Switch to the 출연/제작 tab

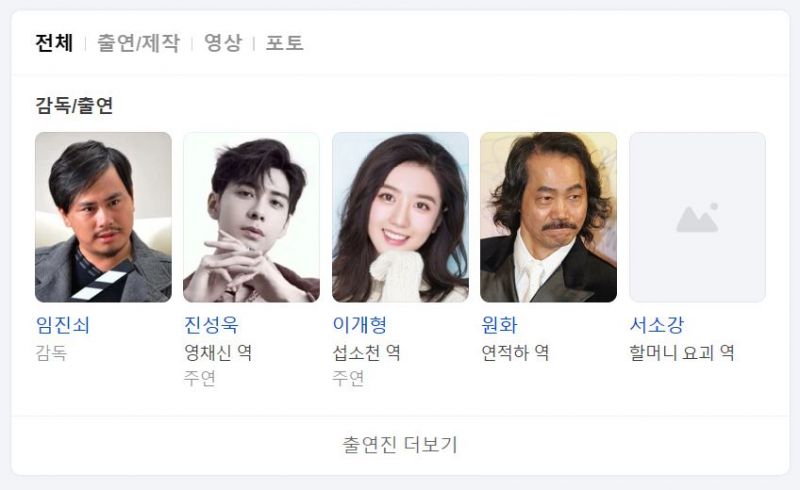pos(138,43)
